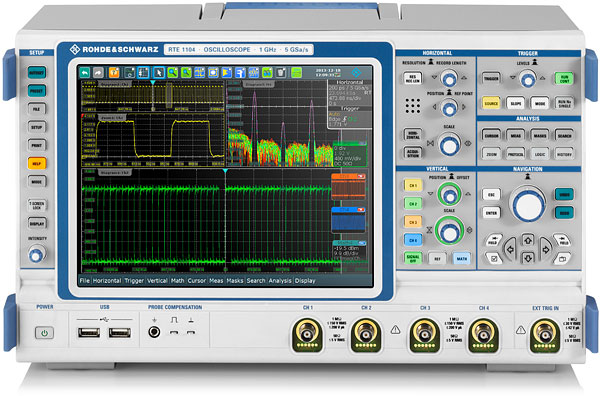This screenshot has height=396, width=600.
Task: Tap the blue minimized waveform thumbnail on the screen
Action: coord(348,220)
